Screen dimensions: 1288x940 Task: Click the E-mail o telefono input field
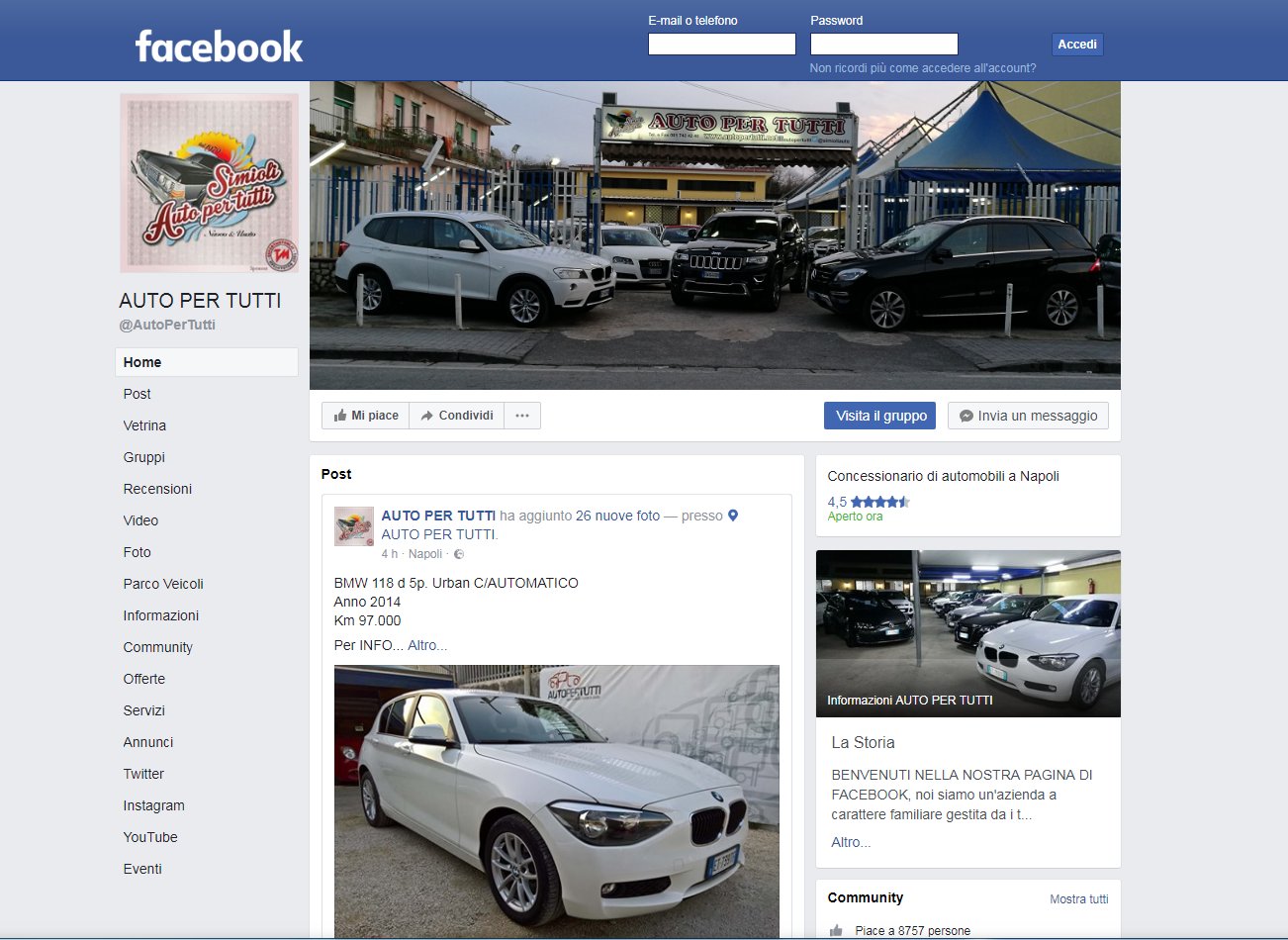pos(722,44)
